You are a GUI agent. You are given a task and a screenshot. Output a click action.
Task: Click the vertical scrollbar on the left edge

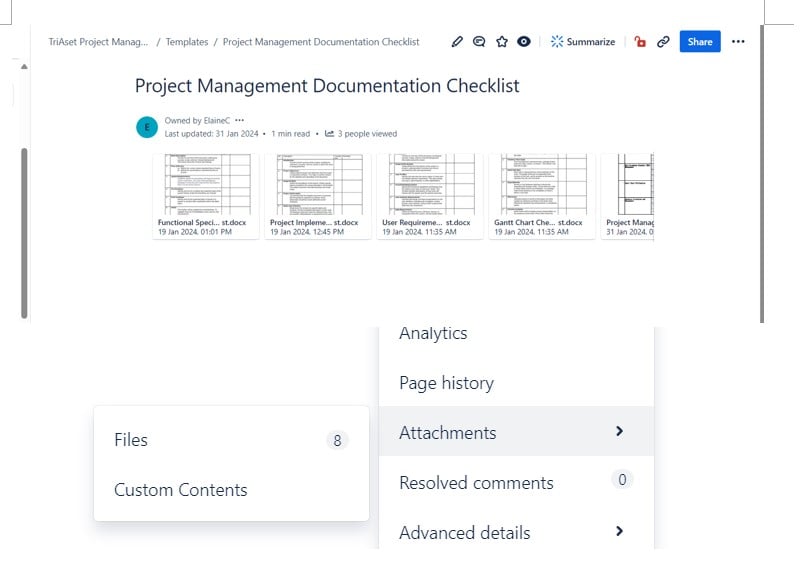coord(24,233)
